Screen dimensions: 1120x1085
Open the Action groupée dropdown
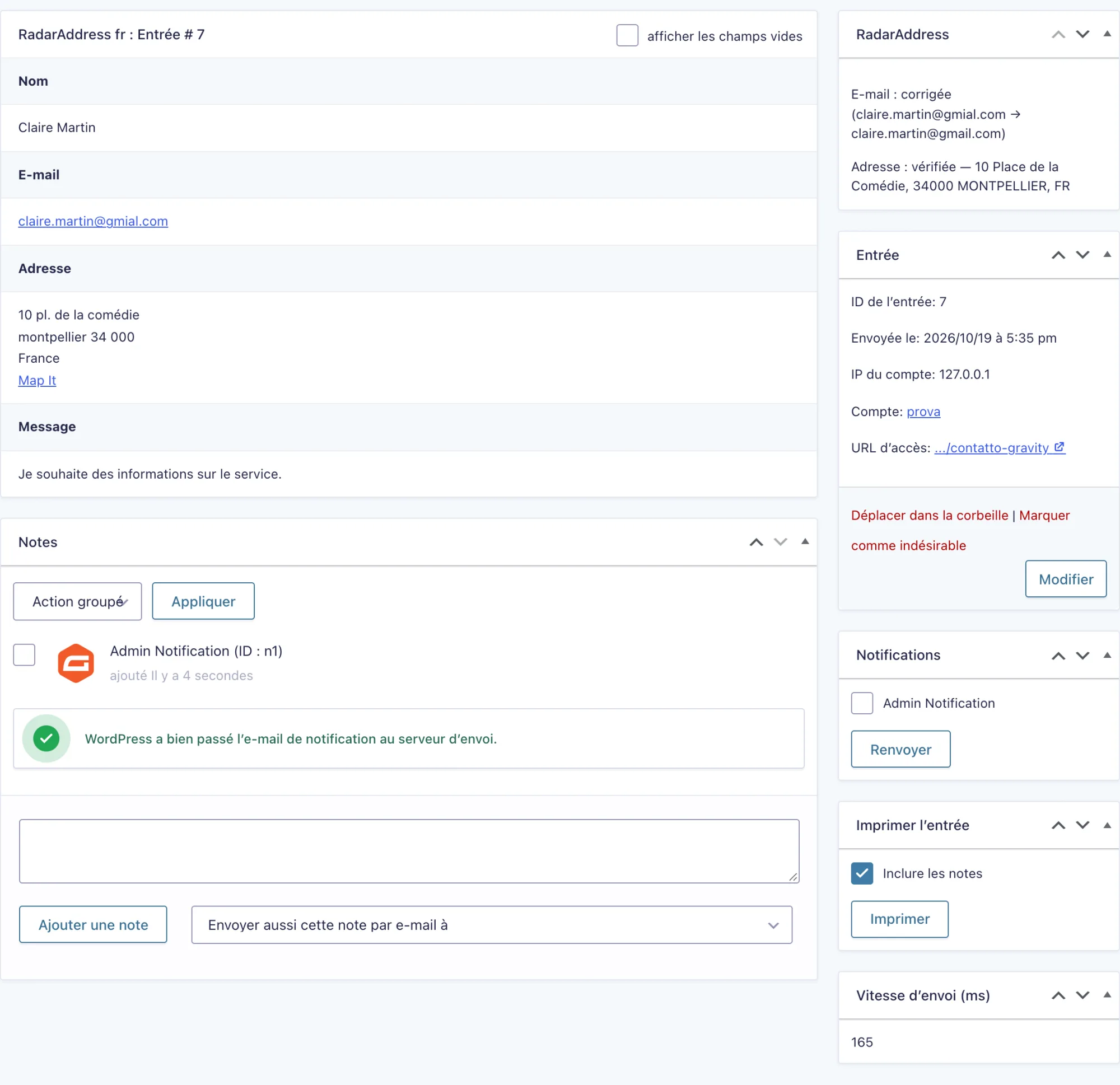pos(78,602)
